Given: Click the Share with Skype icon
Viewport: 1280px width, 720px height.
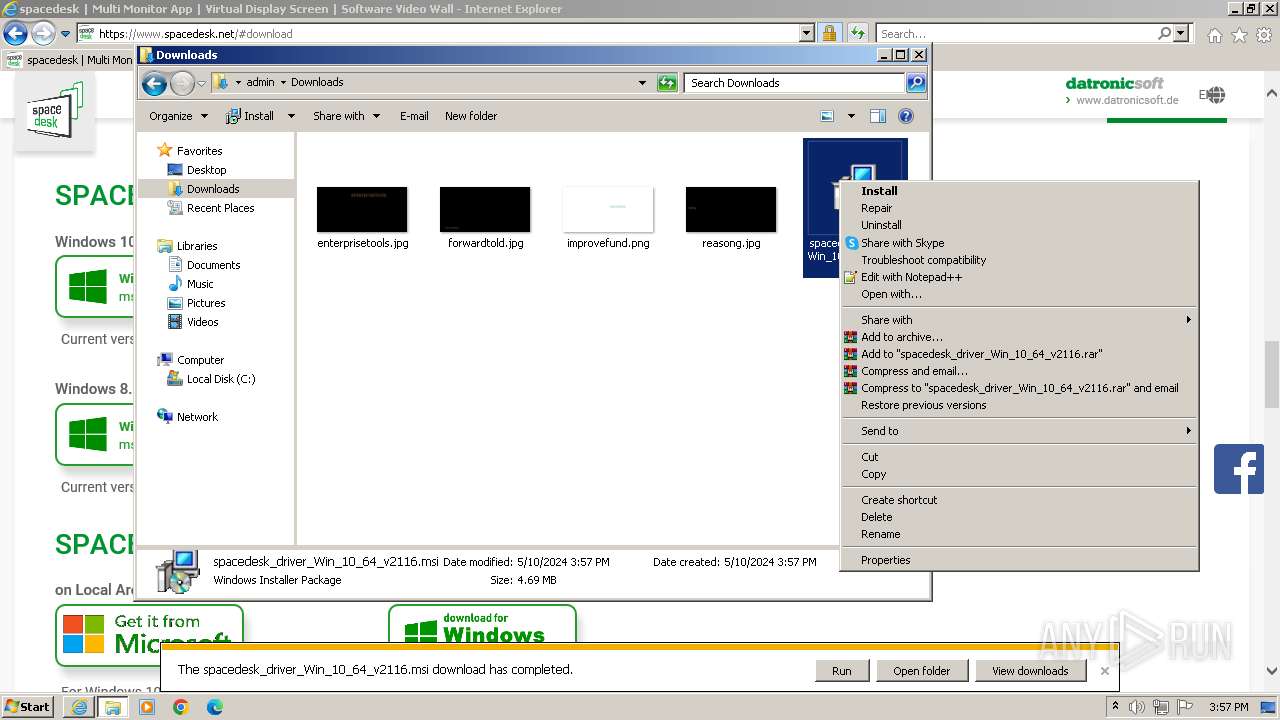Looking at the screenshot, I should [851, 243].
